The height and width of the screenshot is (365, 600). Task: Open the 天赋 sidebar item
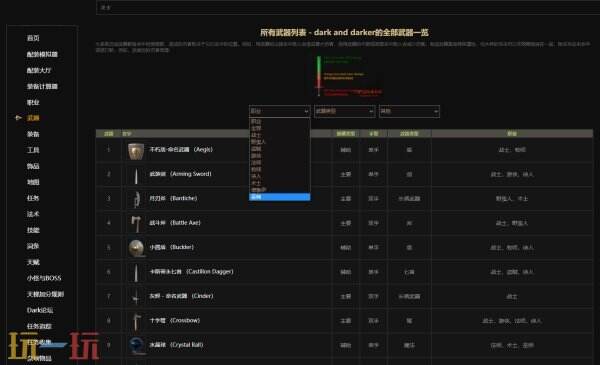pyautogui.click(x=33, y=262)
